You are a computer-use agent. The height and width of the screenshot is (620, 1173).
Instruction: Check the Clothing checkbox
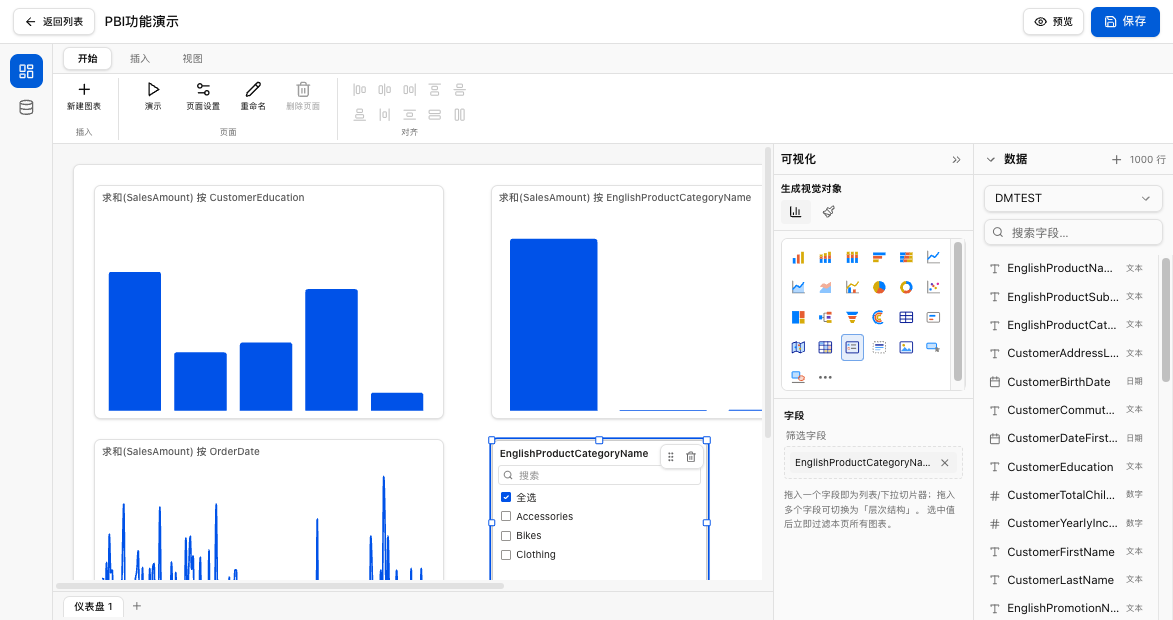506,555
